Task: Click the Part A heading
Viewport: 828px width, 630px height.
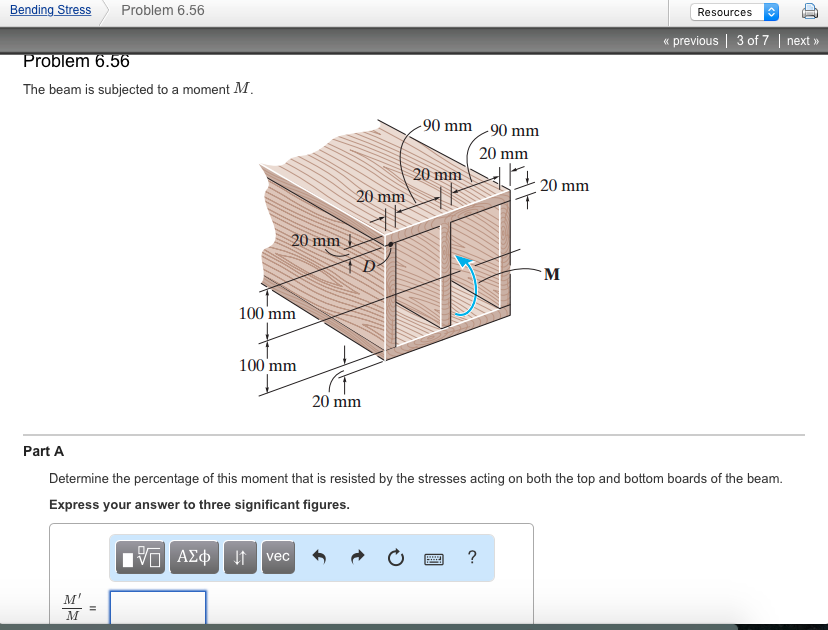Action: (x=43, y=451)
